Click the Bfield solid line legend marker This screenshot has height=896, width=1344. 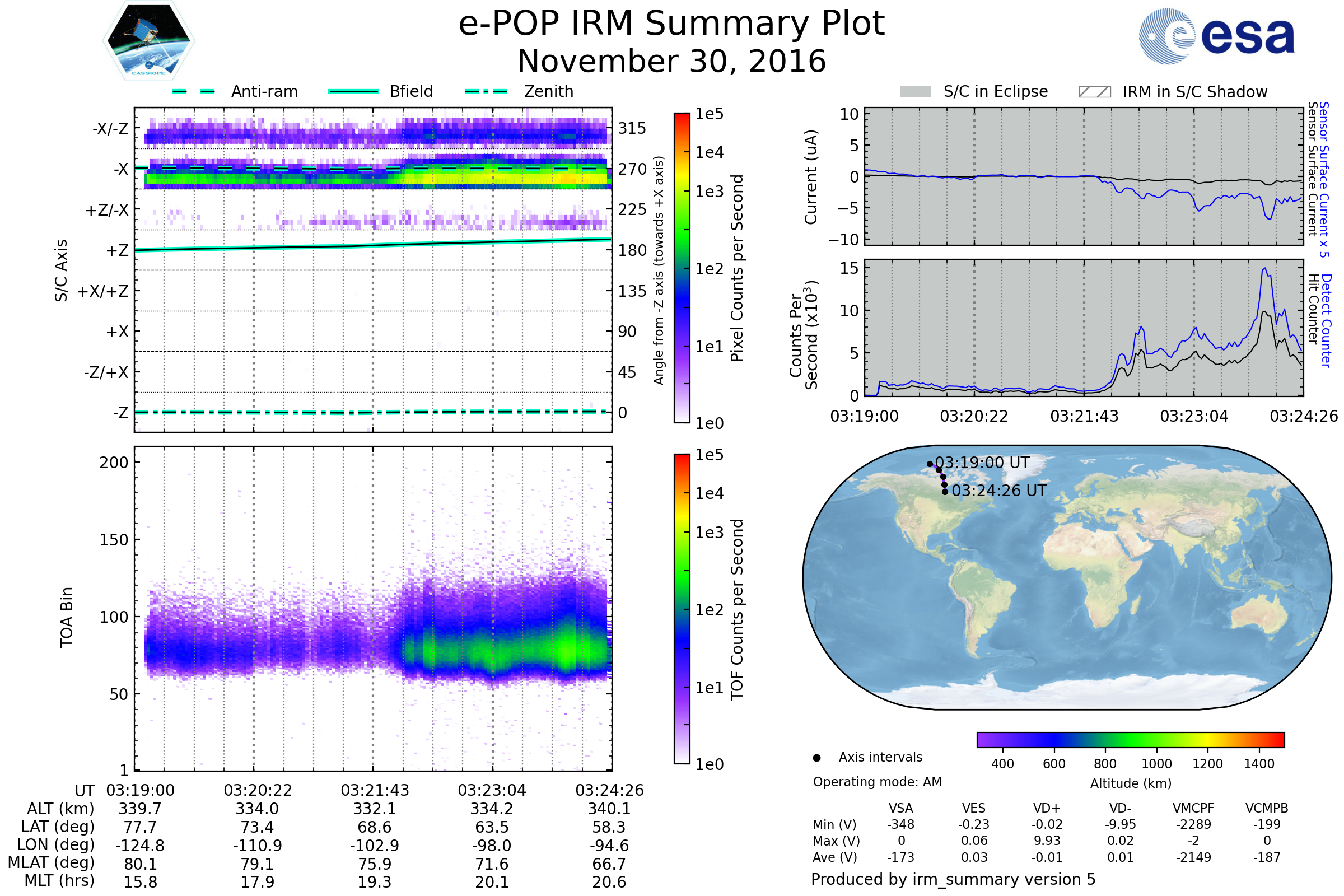pos(353,91)
